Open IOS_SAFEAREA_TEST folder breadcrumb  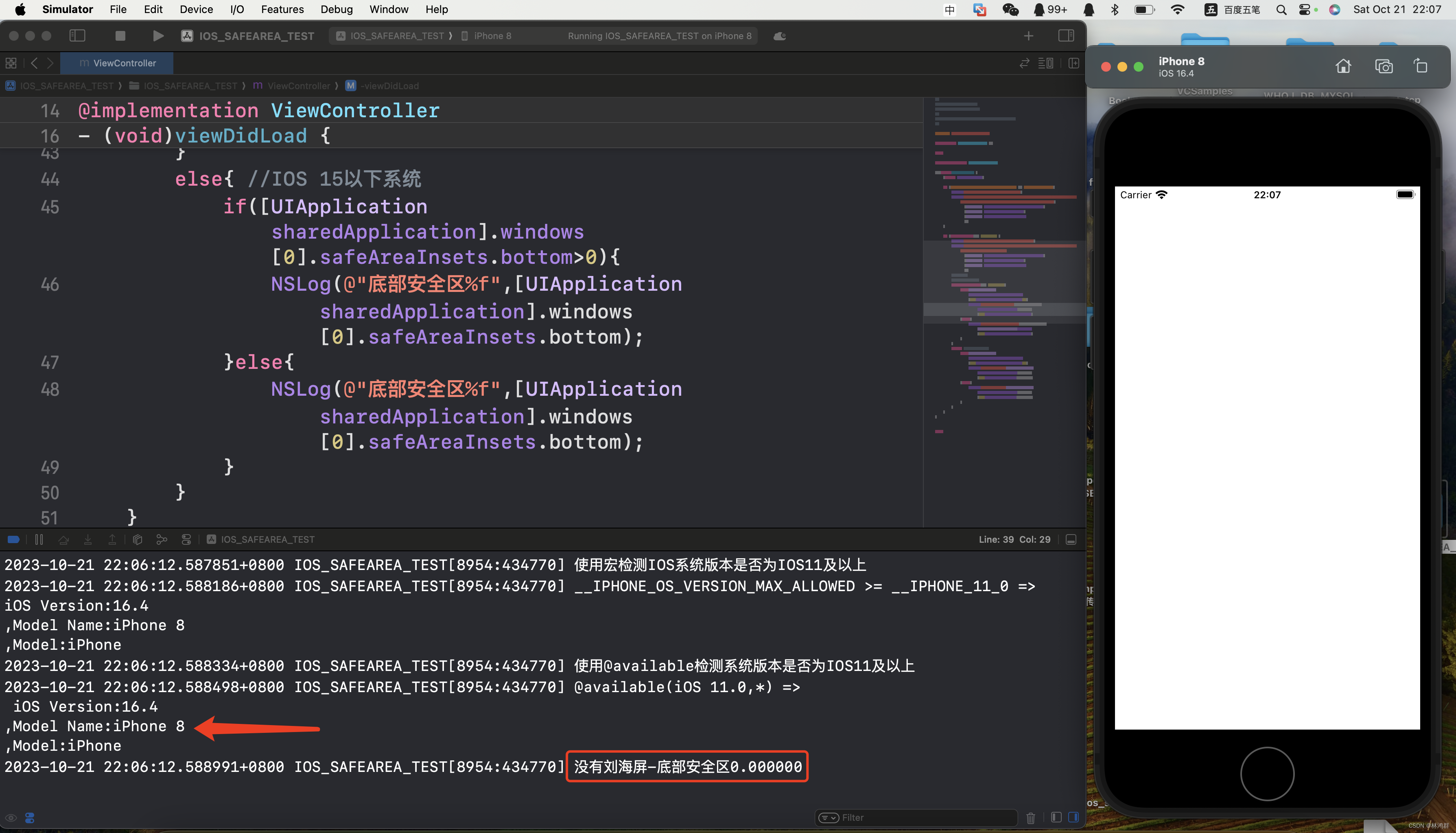coord(184,86)
